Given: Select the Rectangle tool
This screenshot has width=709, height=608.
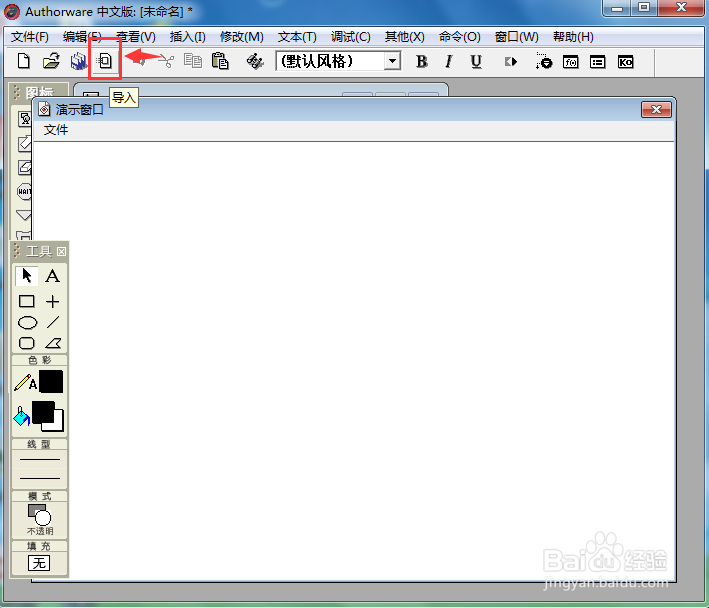Looking at the screenshot, I should tap(27, 301).
